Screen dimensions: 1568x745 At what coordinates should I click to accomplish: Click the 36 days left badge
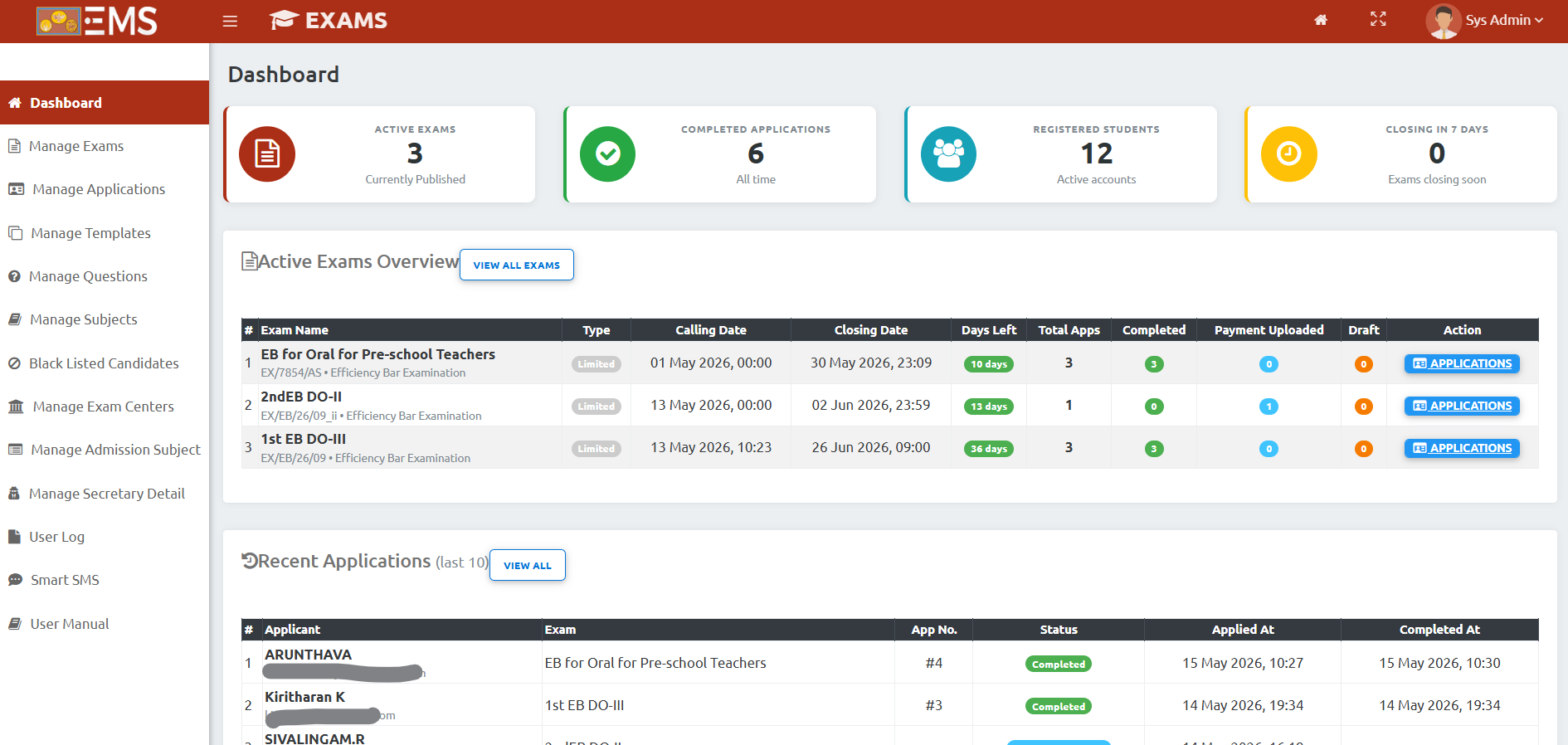pyautogui.click(x=989, y=449)
